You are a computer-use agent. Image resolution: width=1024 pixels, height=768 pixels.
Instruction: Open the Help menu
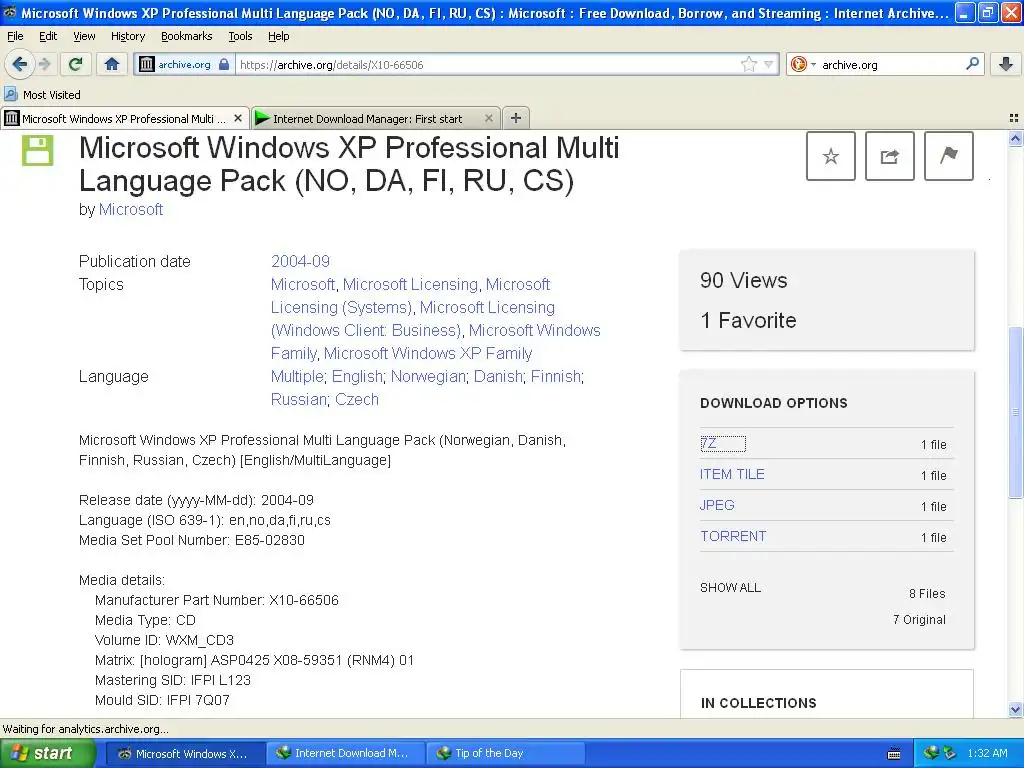click(279, 36)
